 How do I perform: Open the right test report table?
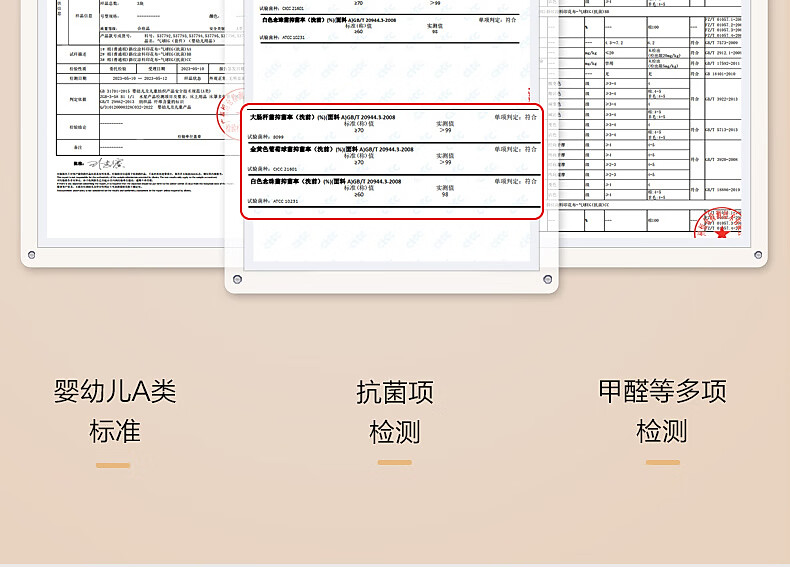tap(660, 110)
